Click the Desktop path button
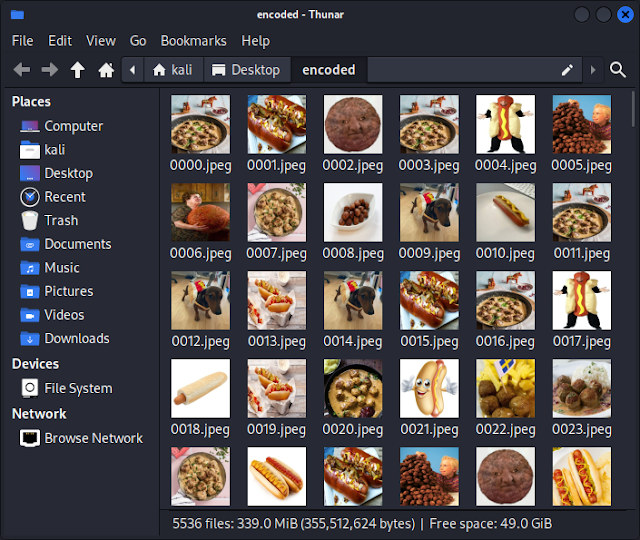Screen dimensions: 640x540 (x=247, y=70)
